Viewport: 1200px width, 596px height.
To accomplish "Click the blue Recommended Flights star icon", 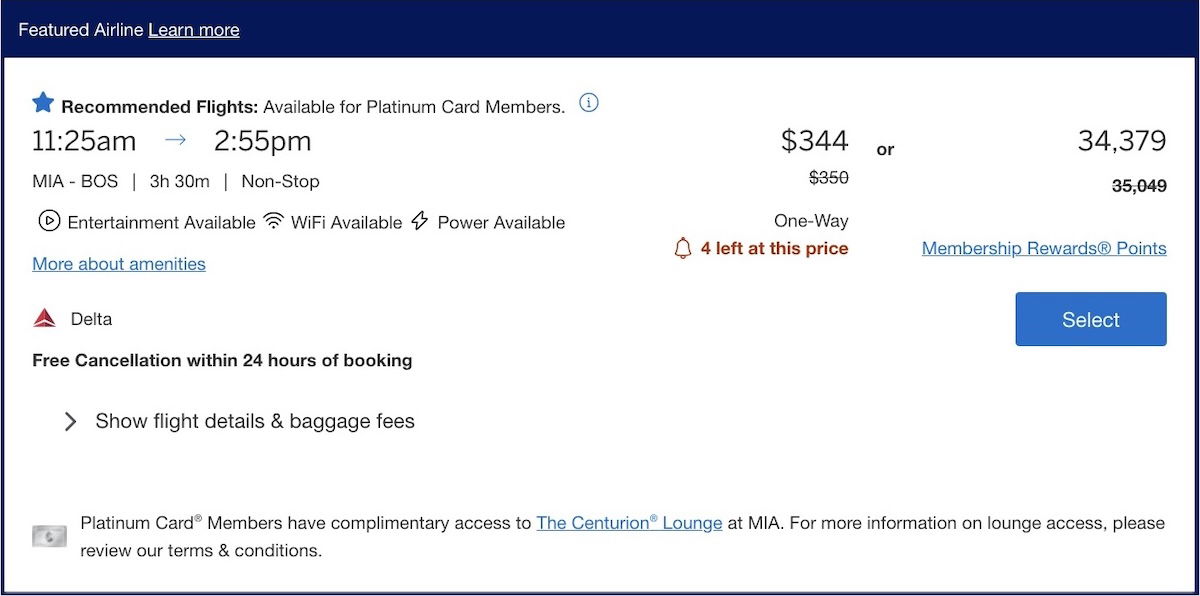I will click(x=43, y=103).
